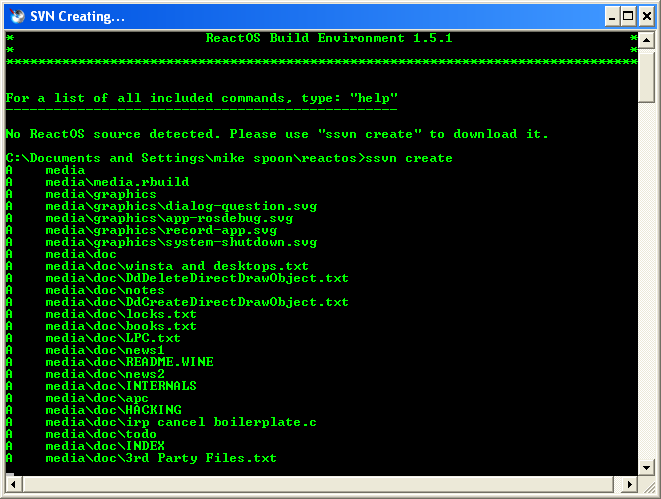Click the record-app.svg file line
The width and height of the screenshot is (661, 499).
click(141, 230)
